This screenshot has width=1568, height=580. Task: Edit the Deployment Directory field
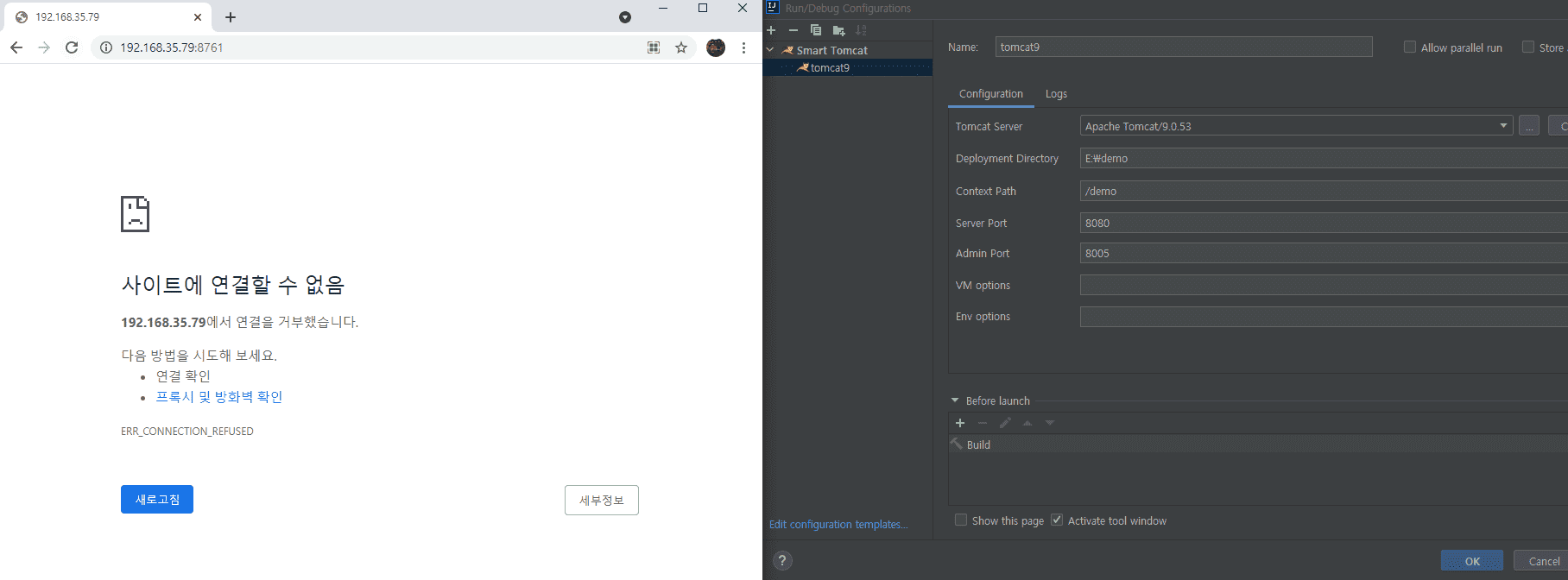click(1324, 158)
